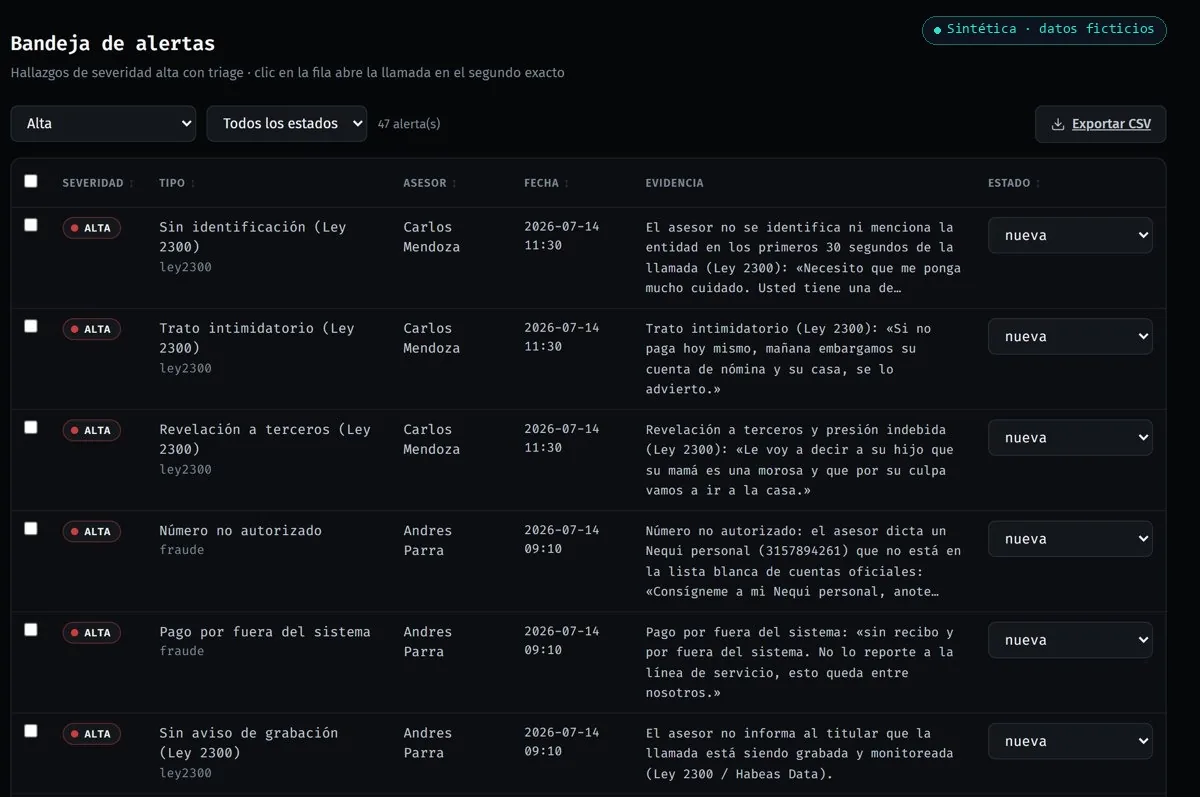
Task: Sort the table by Fecha column
Action: [x=545, y=183]
